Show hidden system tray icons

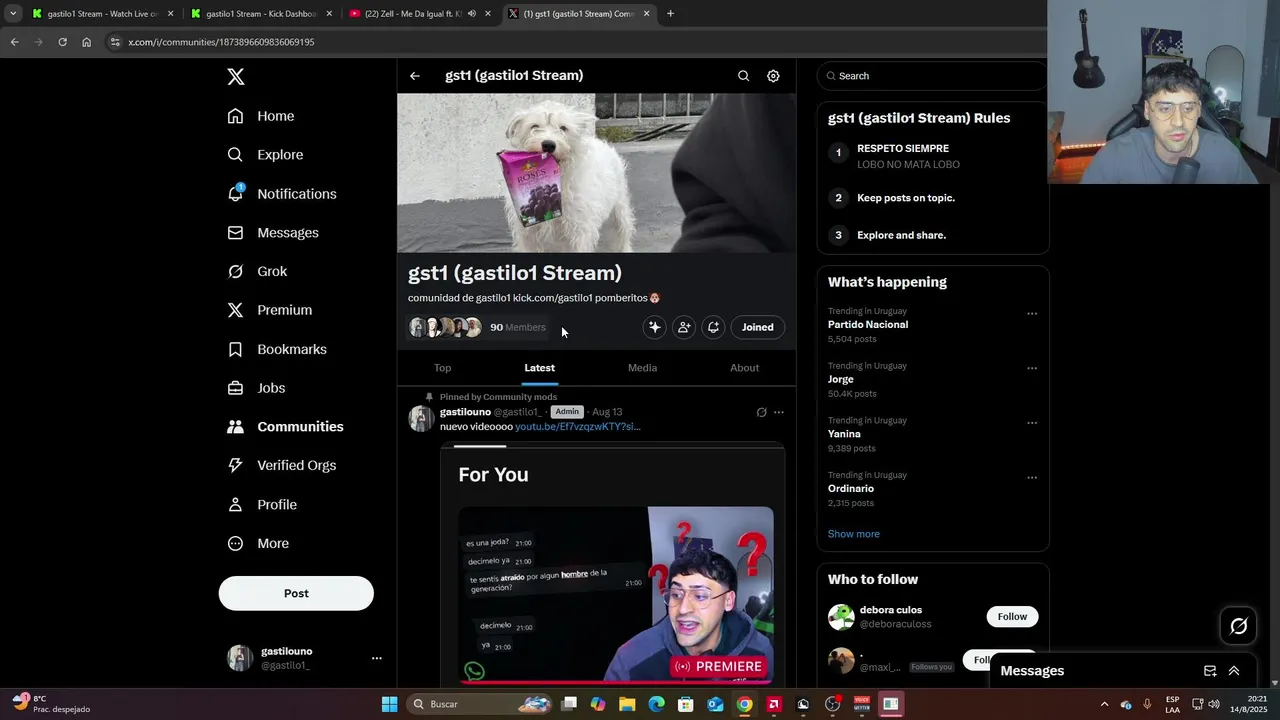(x=1104, y=704)
